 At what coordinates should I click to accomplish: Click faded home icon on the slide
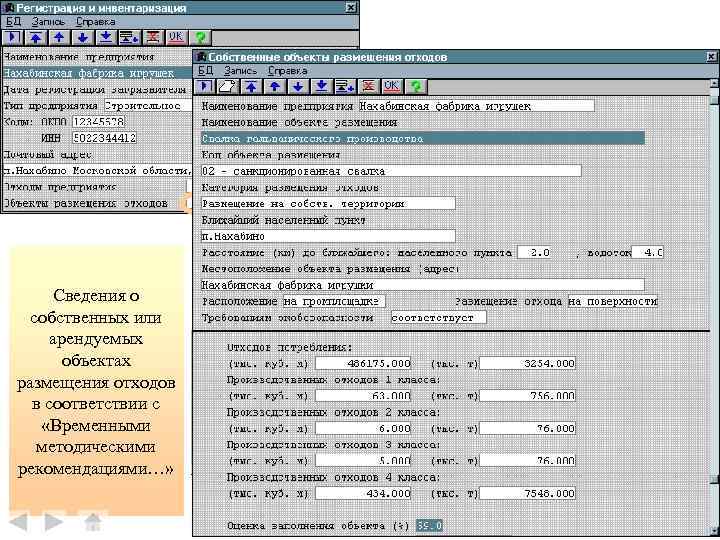[92, 521]
